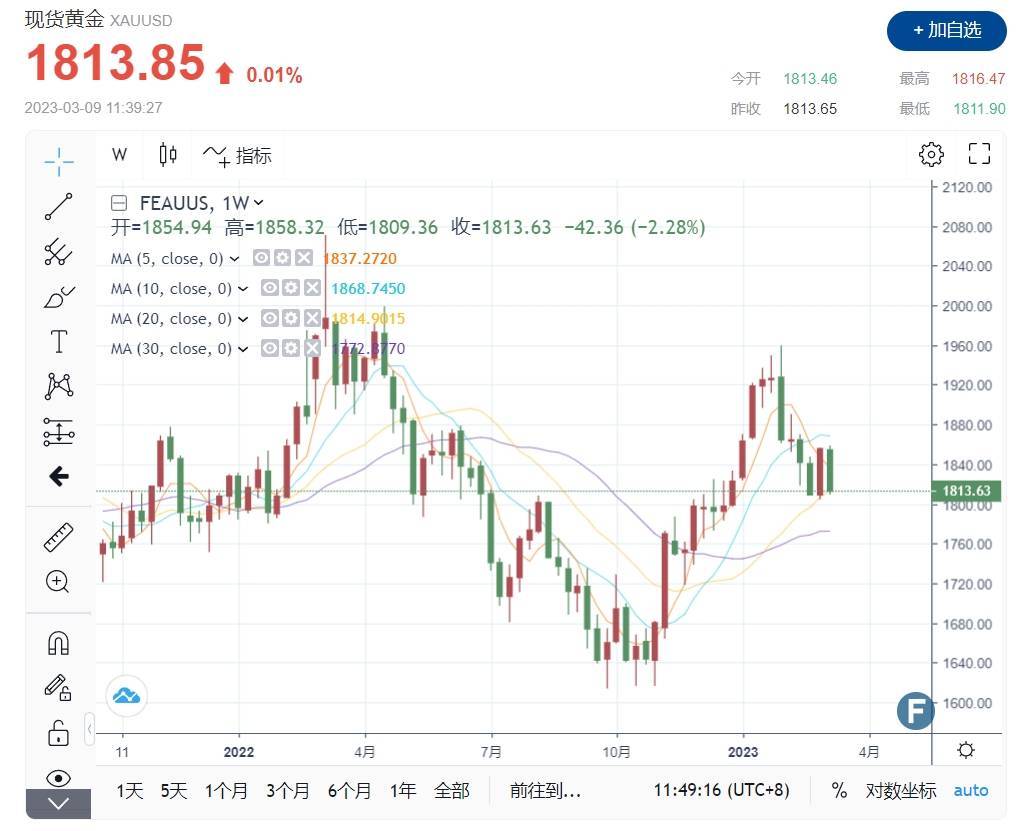1019x831 pixels.
Task: Select the trend line drawing tool
Action: click(x=59, y=206)
